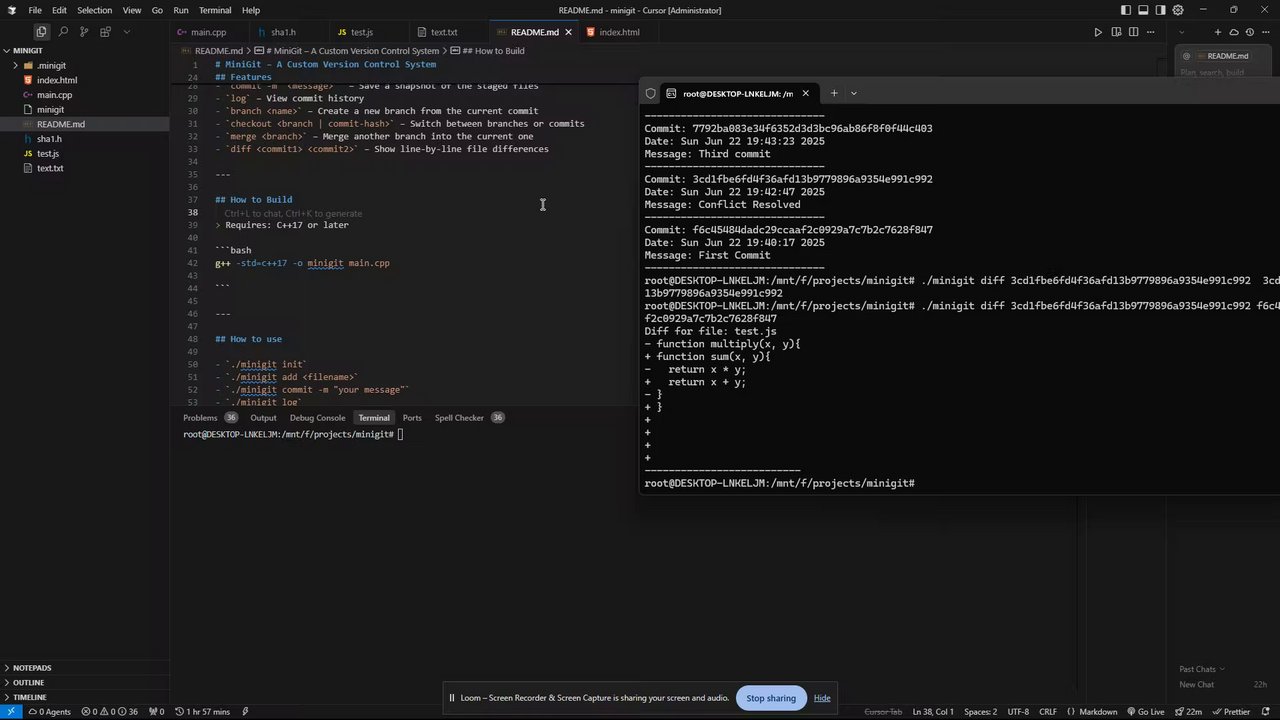Switch to the Spell Checker tab

459,418
